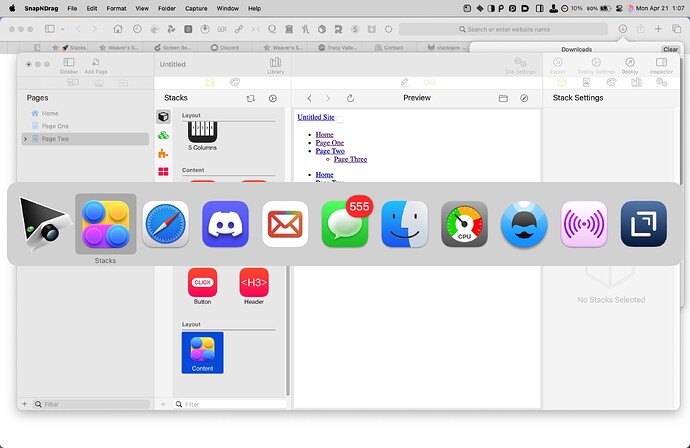Switch to Contact Safari tab

(389, 48)
